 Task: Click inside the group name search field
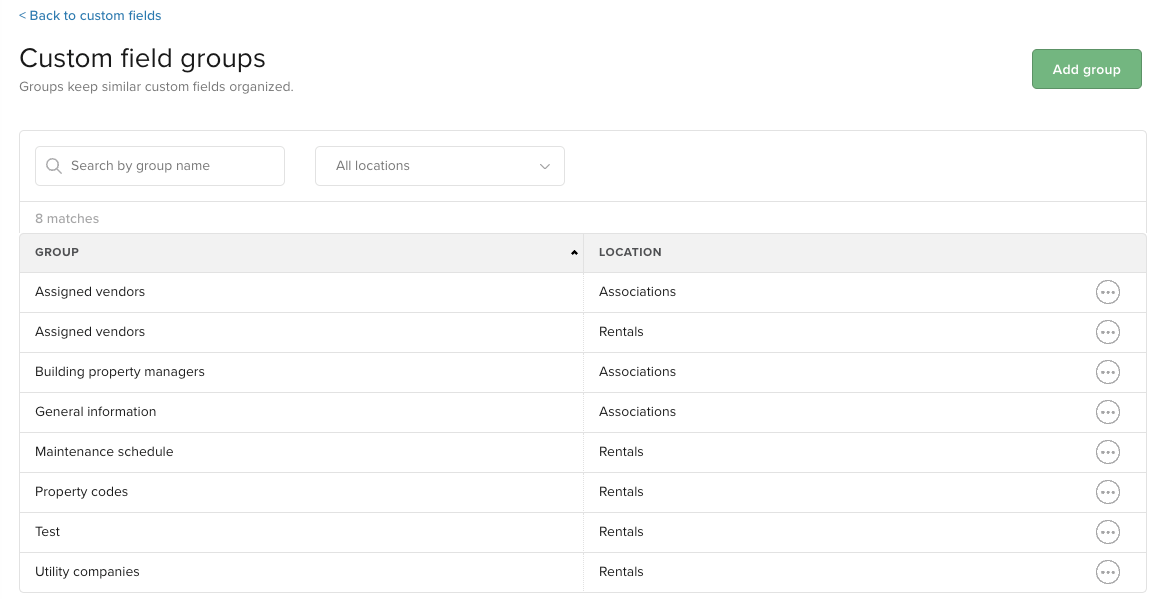pyautogui.click(x=160, y=165)
